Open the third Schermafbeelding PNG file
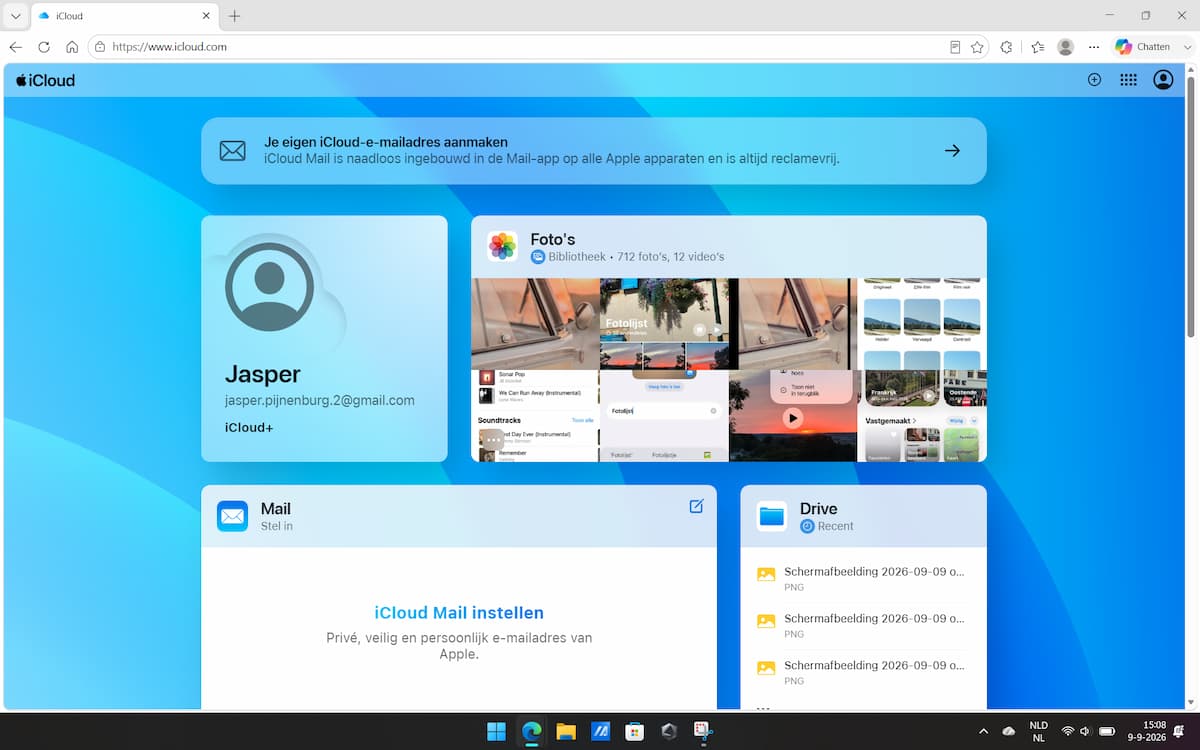 point(863,672)
